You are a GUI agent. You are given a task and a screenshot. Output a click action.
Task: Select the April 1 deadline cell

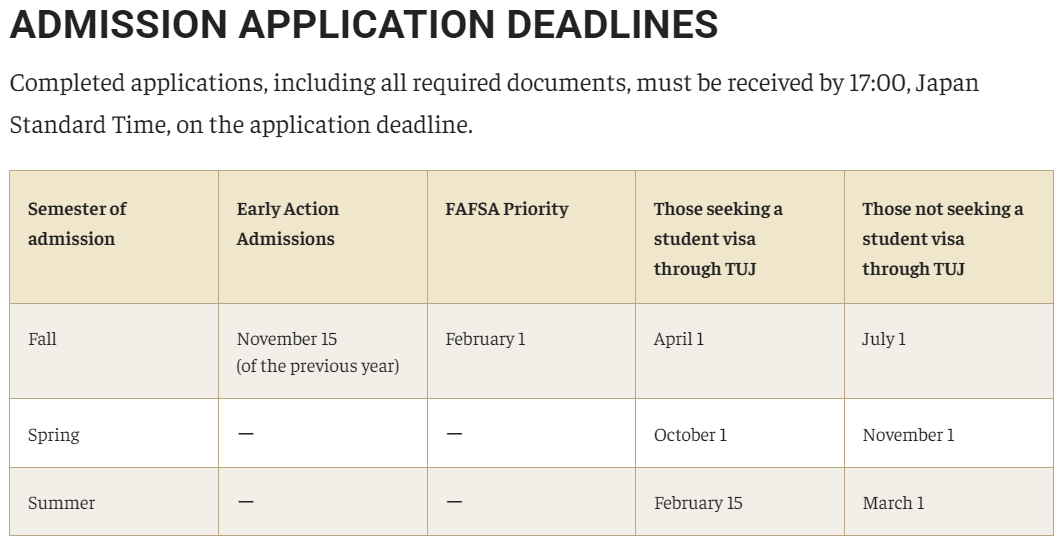pyautogui.click(x=678, y=339)
